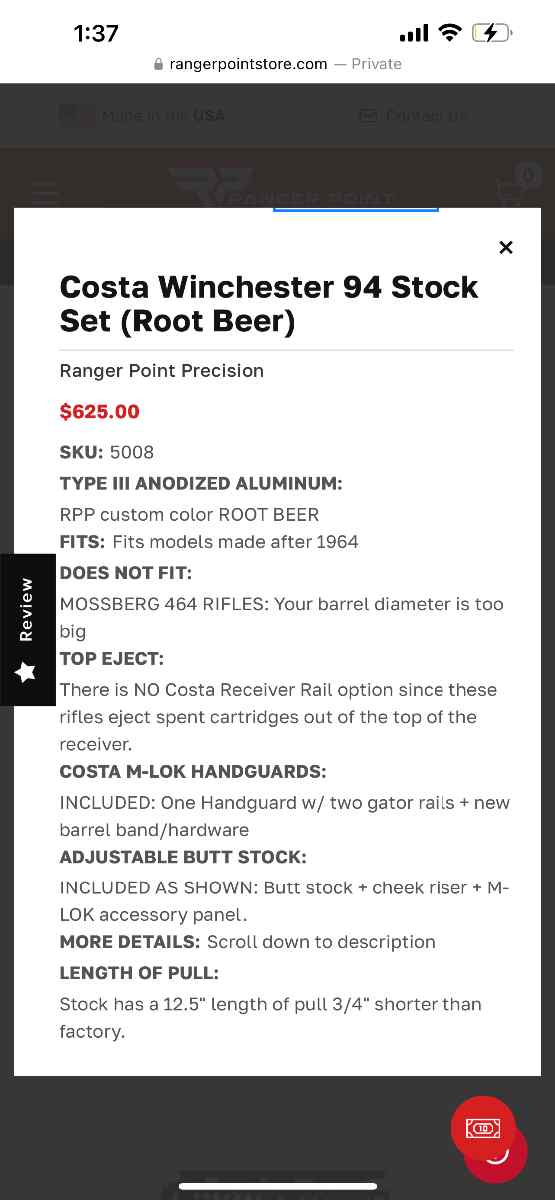
Task: Tap the Contact Us link
Action: click(x=426, y=116)
